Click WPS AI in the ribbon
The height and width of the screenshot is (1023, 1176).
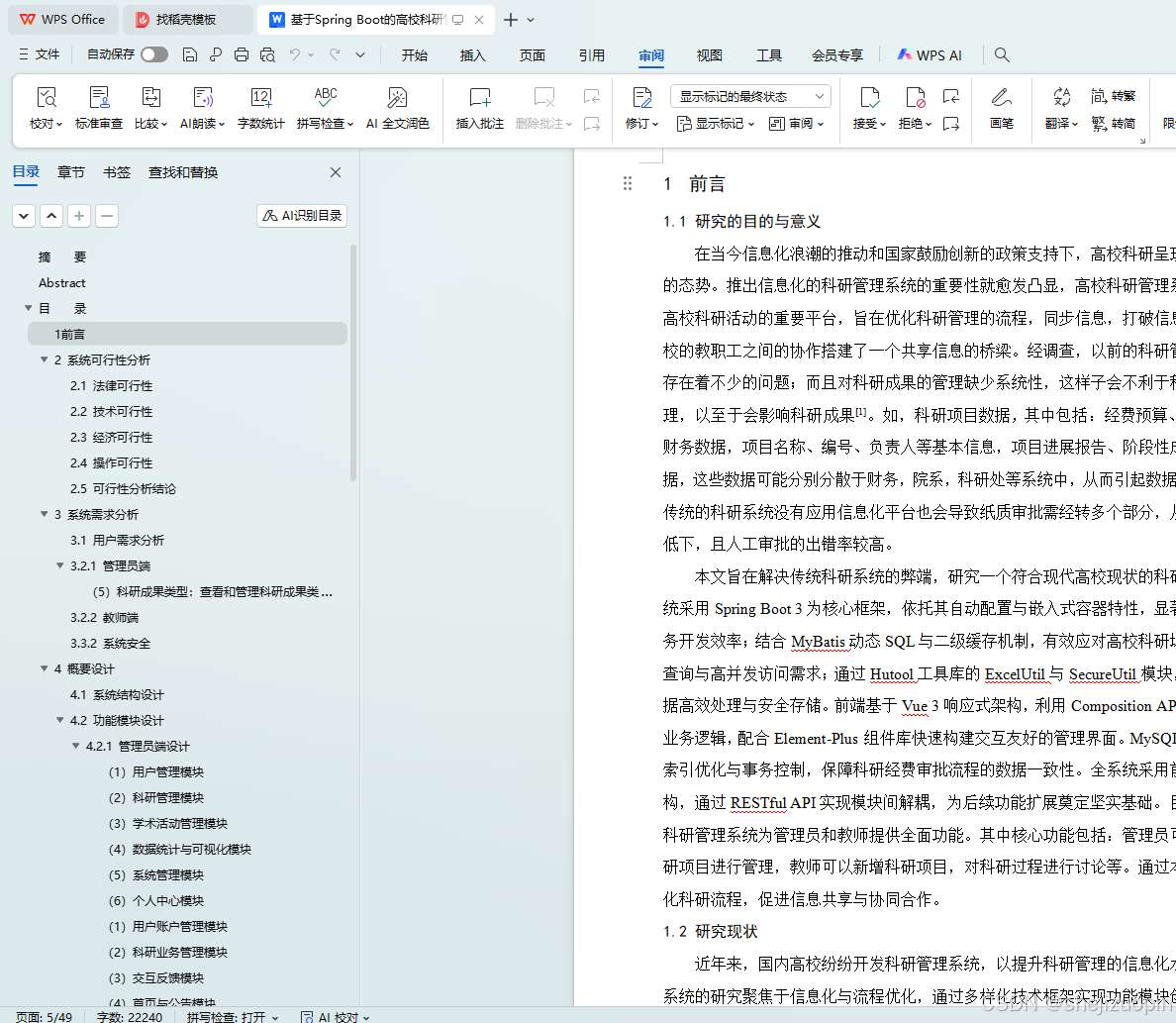click(930, 55)
